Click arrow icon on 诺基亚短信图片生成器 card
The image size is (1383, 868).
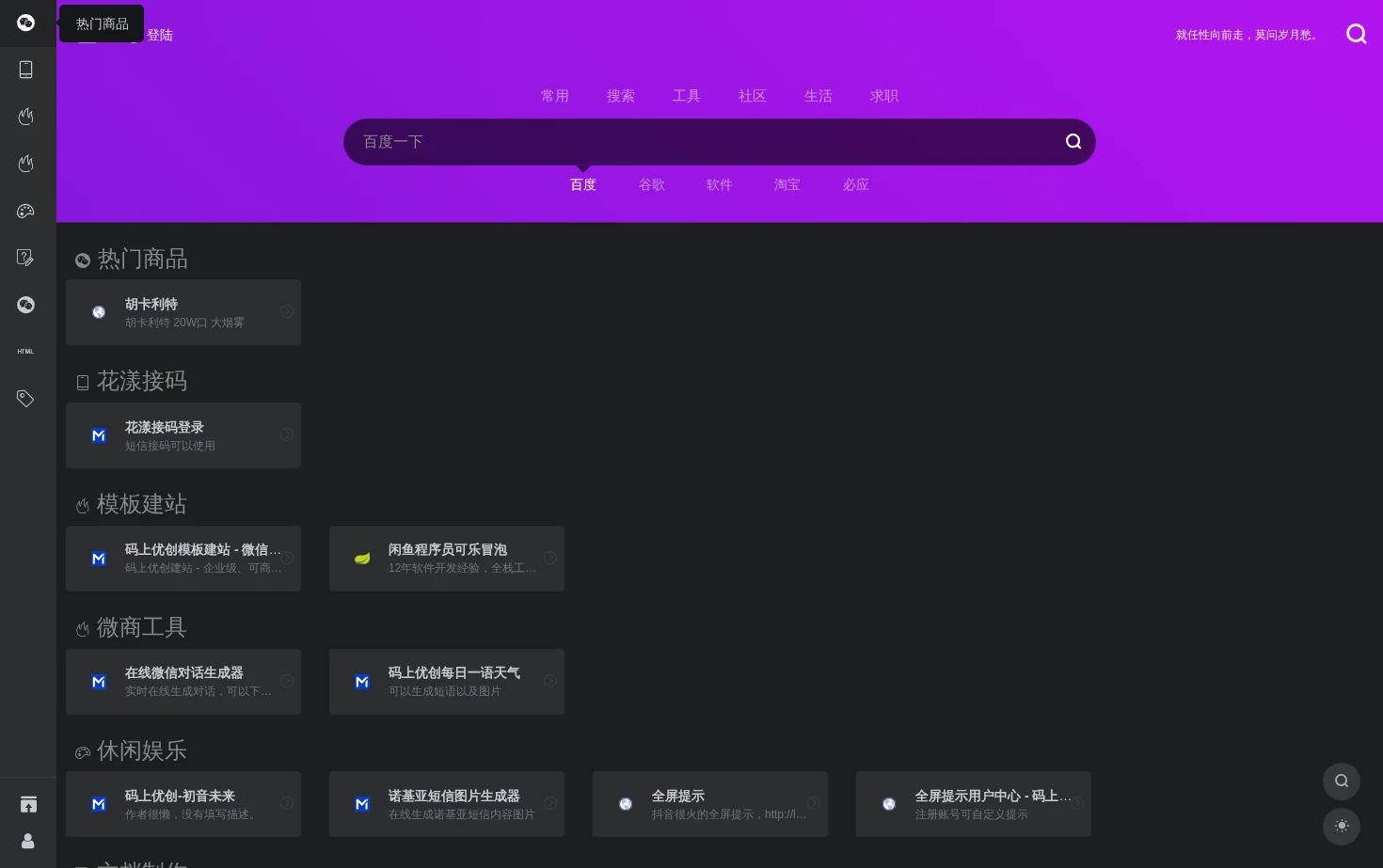coord(550,803)
